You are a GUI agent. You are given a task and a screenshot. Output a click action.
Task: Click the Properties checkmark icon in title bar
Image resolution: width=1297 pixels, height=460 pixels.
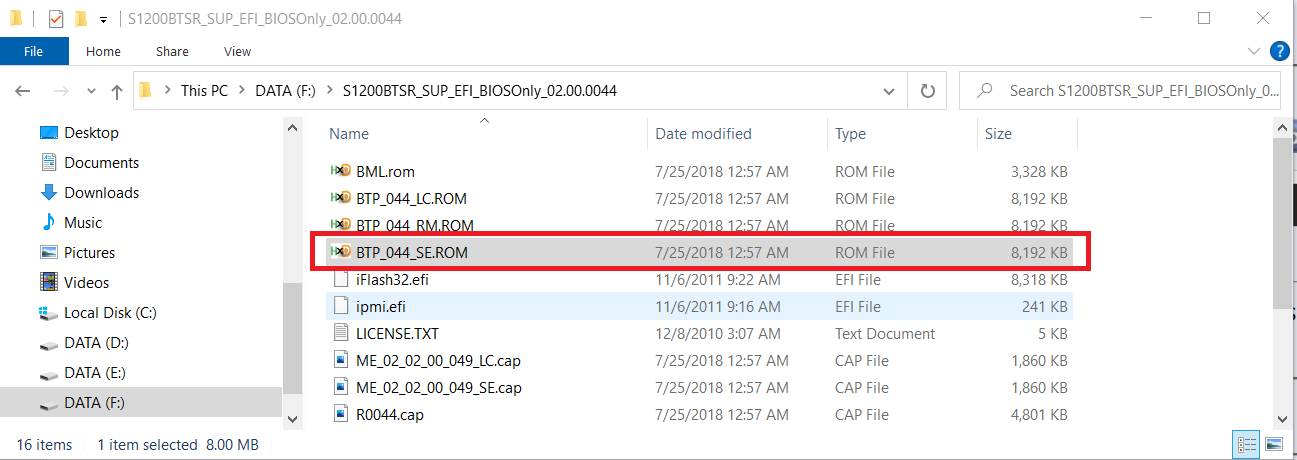pyautogui.click(x=56, y=19)
